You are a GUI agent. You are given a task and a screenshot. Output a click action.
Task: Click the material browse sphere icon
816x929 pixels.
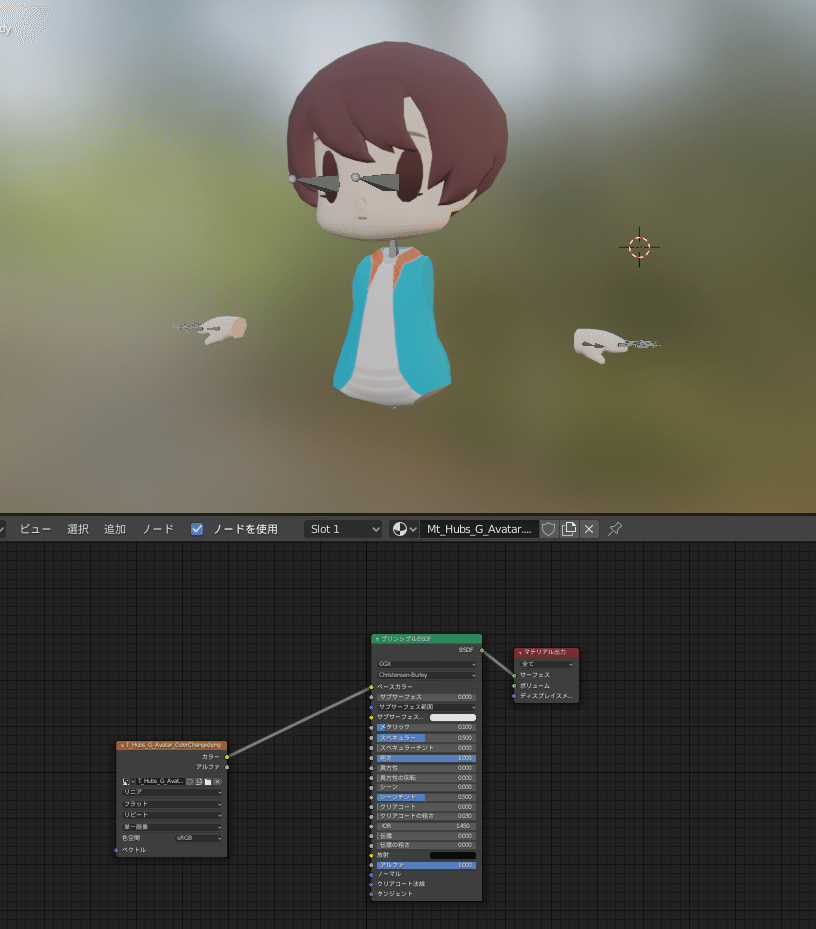404,529
